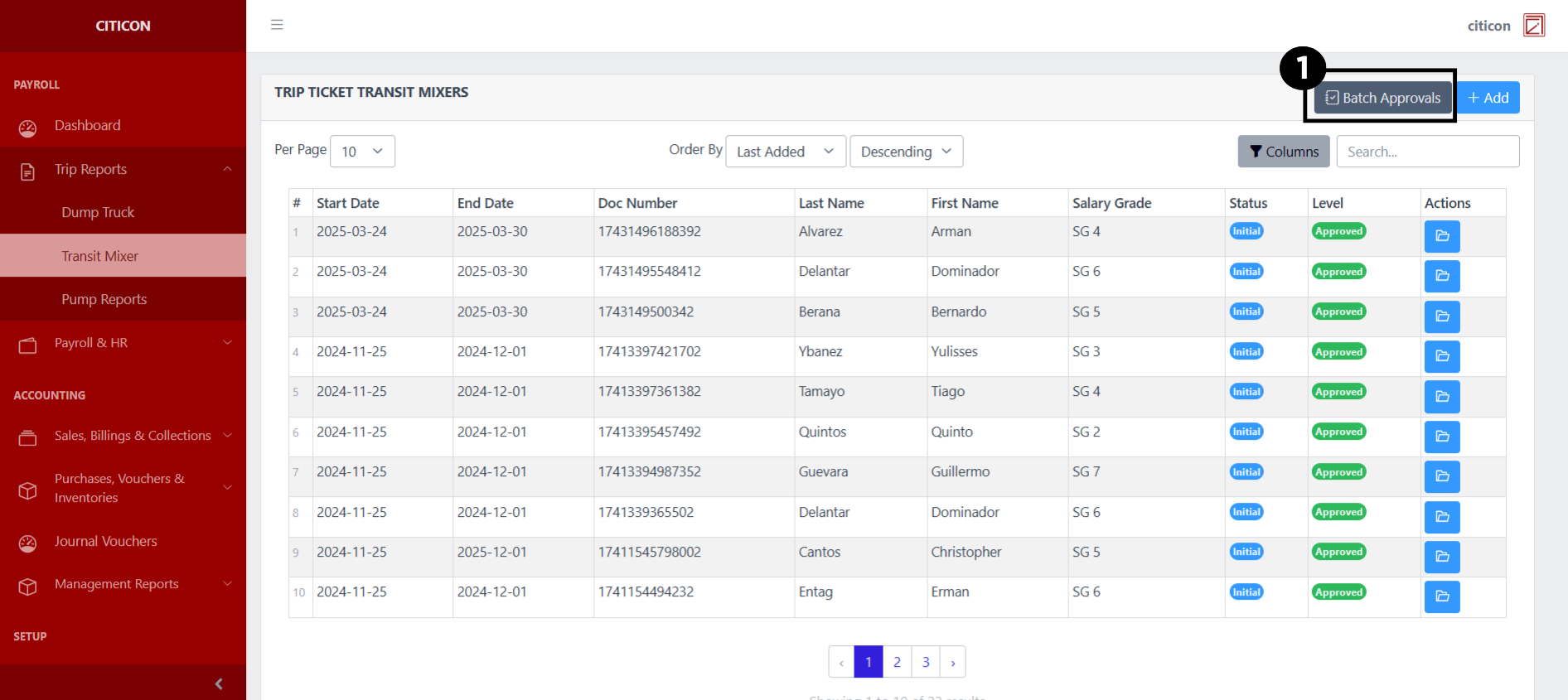Open Pump Reports in sidebar
The width and height of the screenshot is (1568, 700).
[104, 300]
